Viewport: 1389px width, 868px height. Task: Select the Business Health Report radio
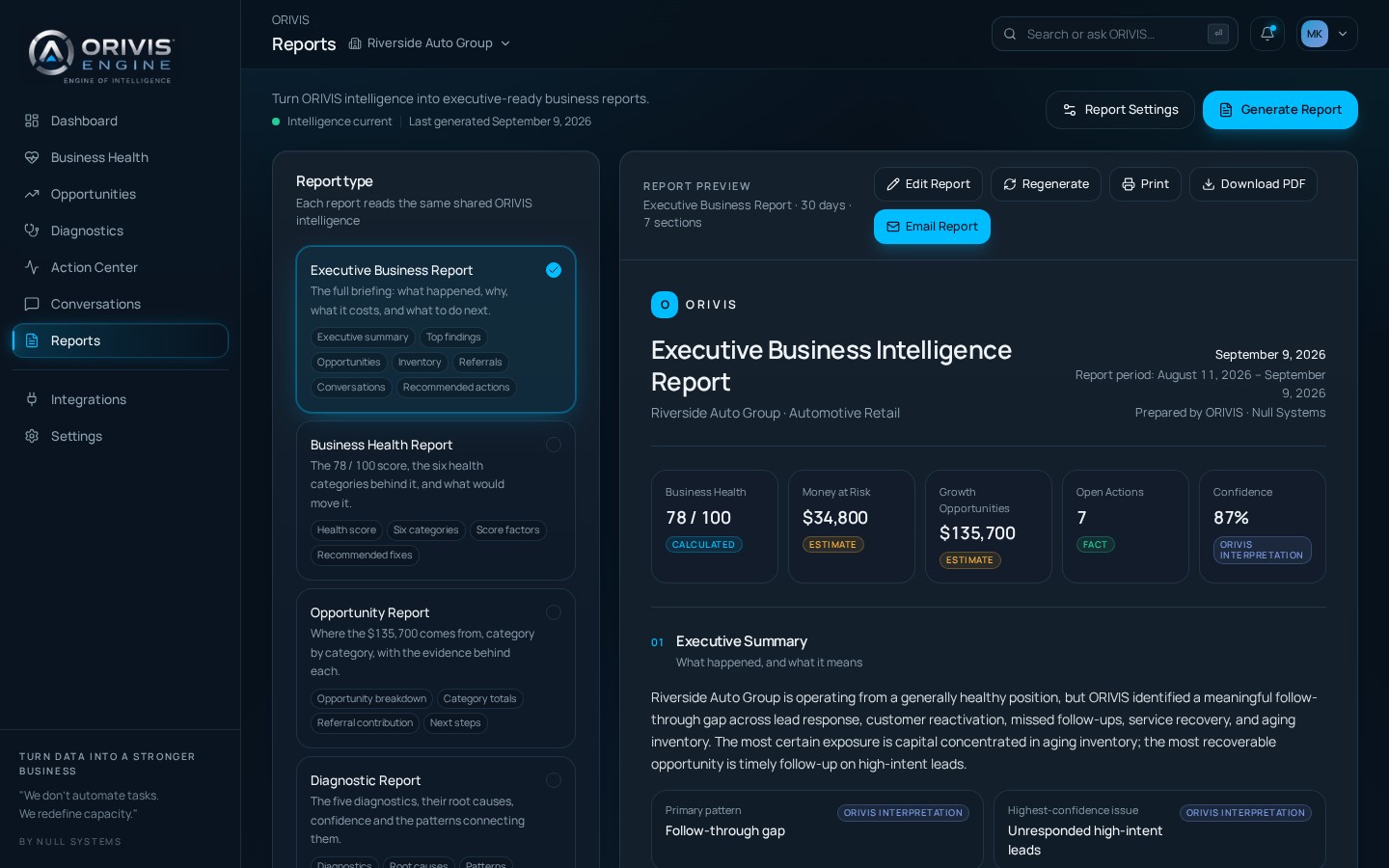point(554,445)
